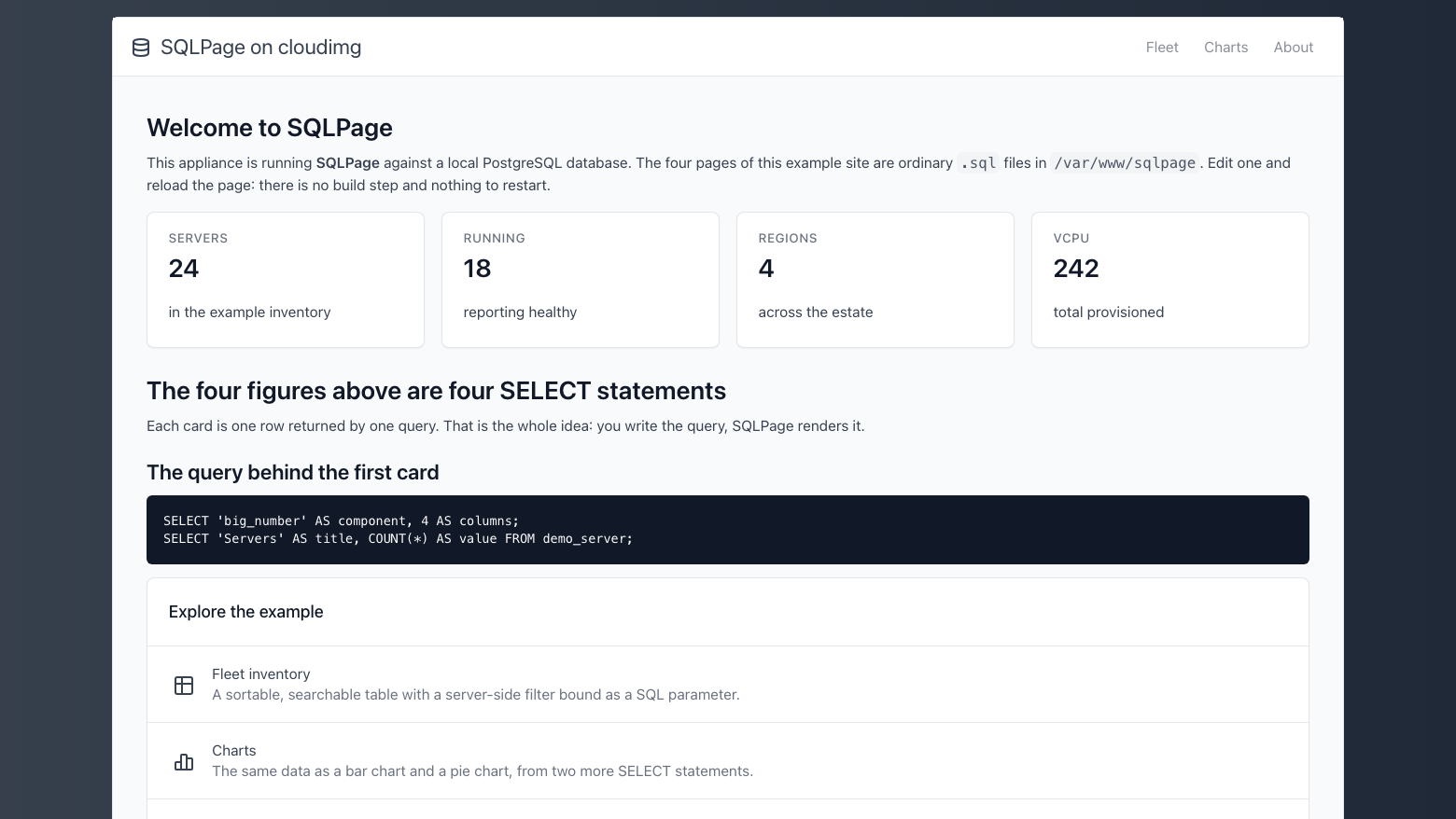This screenshot has width=1456, height=819.
Task: Click the Running 18 card
Action: (x=581, y=280)
